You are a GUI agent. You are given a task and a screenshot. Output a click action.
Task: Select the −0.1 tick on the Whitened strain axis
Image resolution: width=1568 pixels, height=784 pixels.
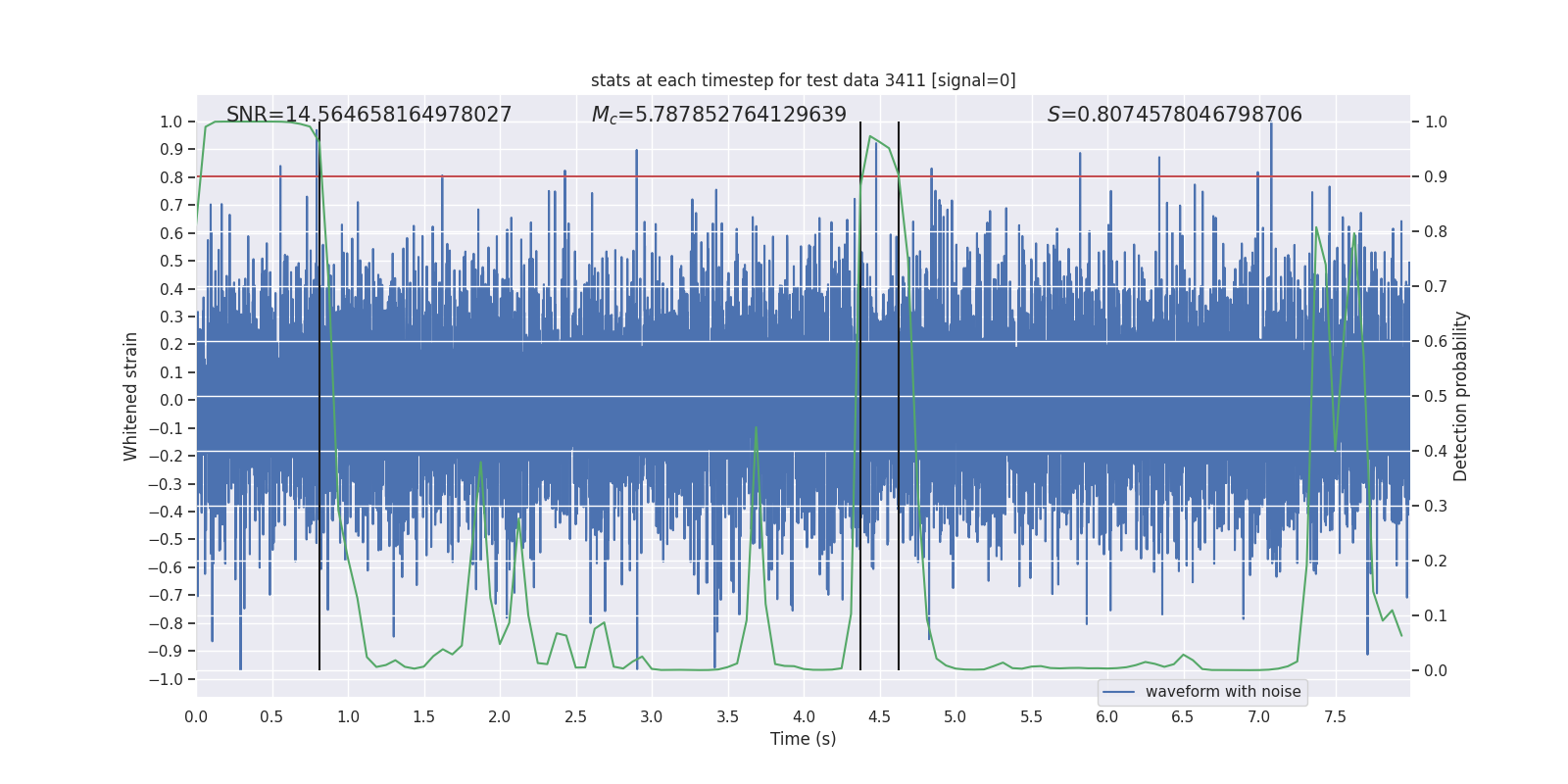[165, 428]
